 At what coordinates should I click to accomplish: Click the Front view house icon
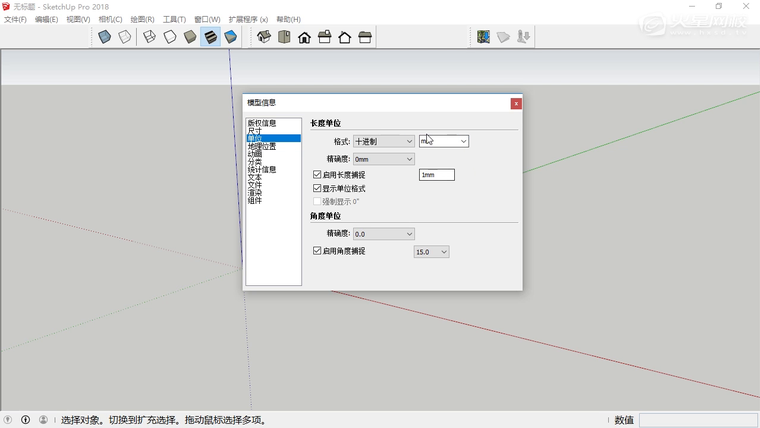[304, 37]
